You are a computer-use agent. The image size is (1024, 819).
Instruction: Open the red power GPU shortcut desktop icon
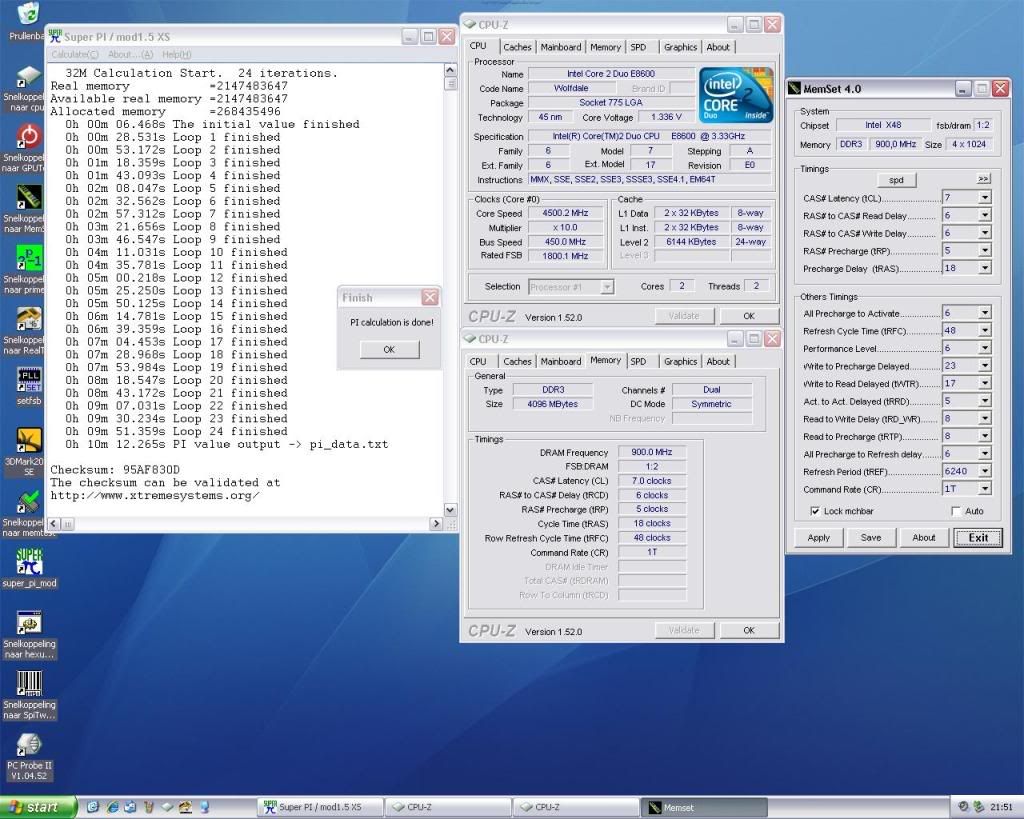(29, 136)
